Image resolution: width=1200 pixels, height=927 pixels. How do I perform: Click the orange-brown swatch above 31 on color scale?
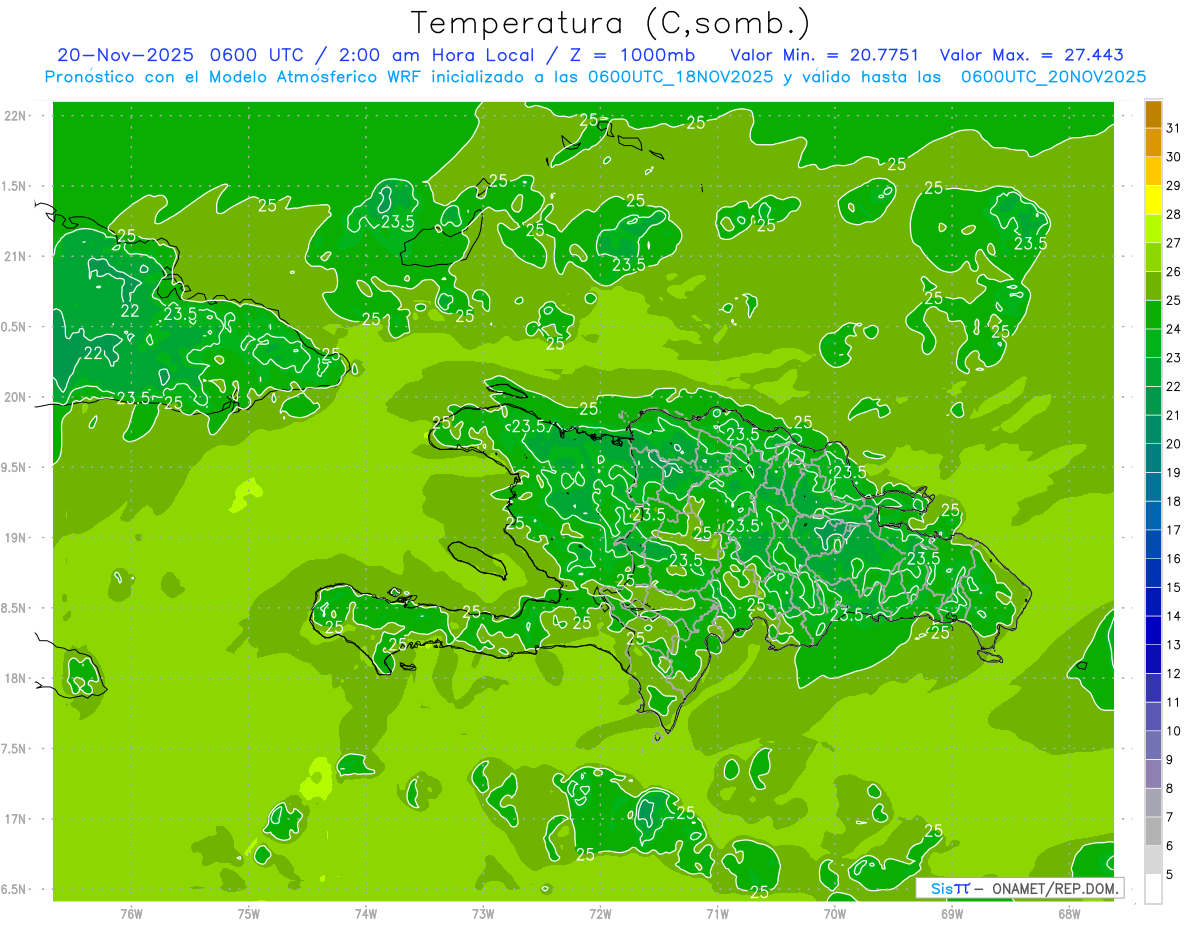pyautogui.click(x=1153, y=114)
